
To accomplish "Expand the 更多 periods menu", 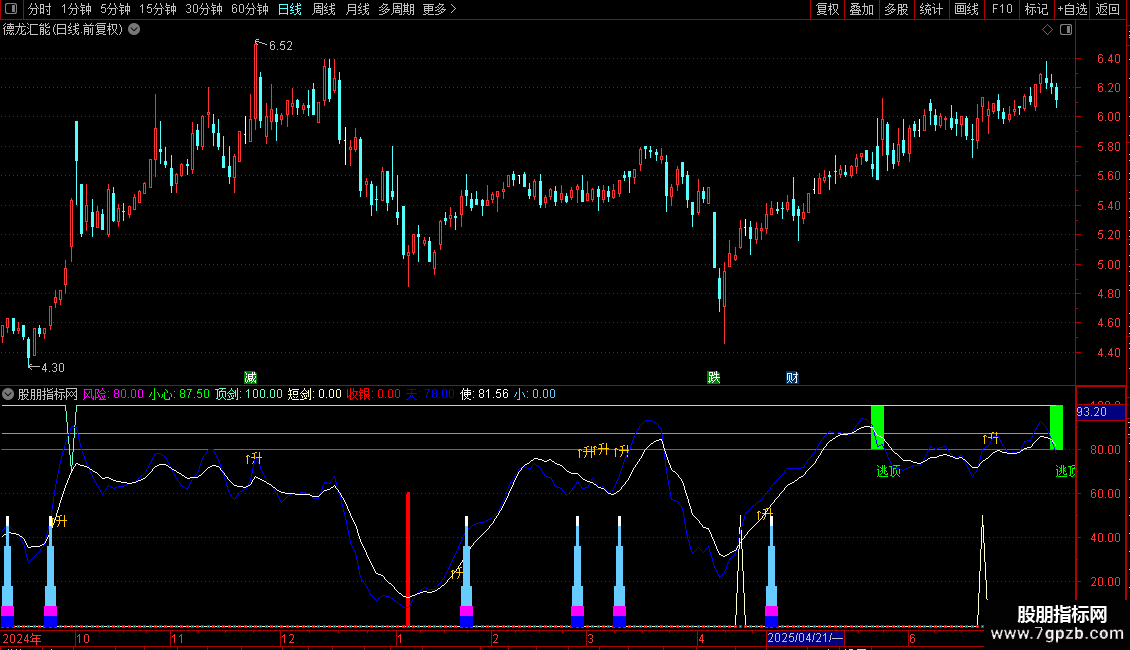I will [439, 9].
